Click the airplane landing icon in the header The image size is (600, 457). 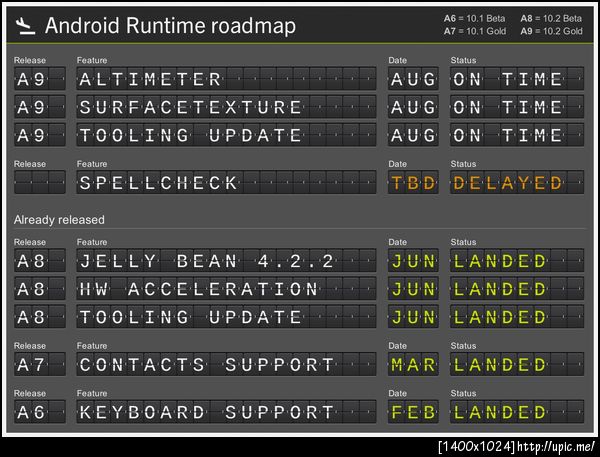point(26,26)
